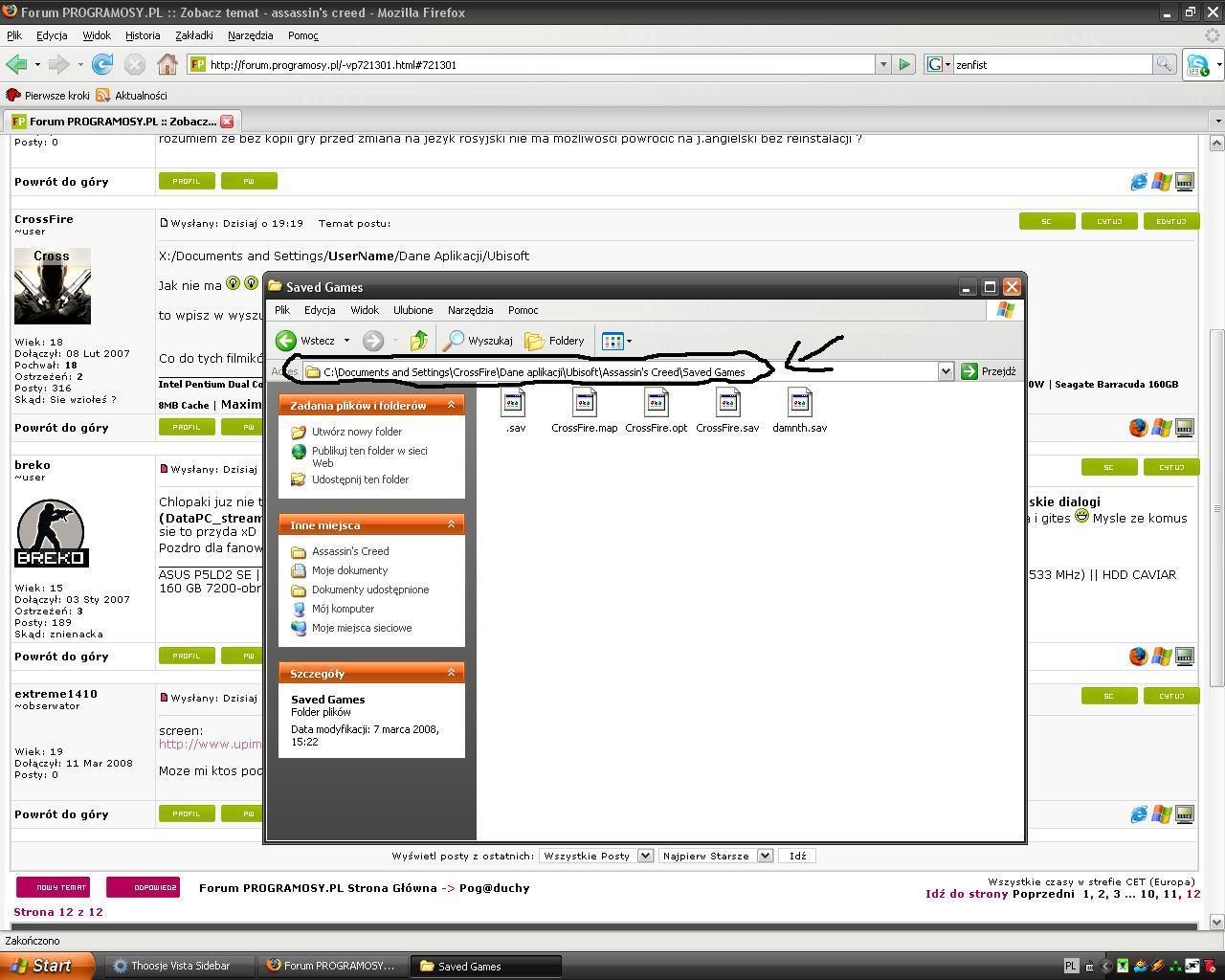Collapse the Szczegóły panel
Screen dimensions: 1225x980
point(451,673)
